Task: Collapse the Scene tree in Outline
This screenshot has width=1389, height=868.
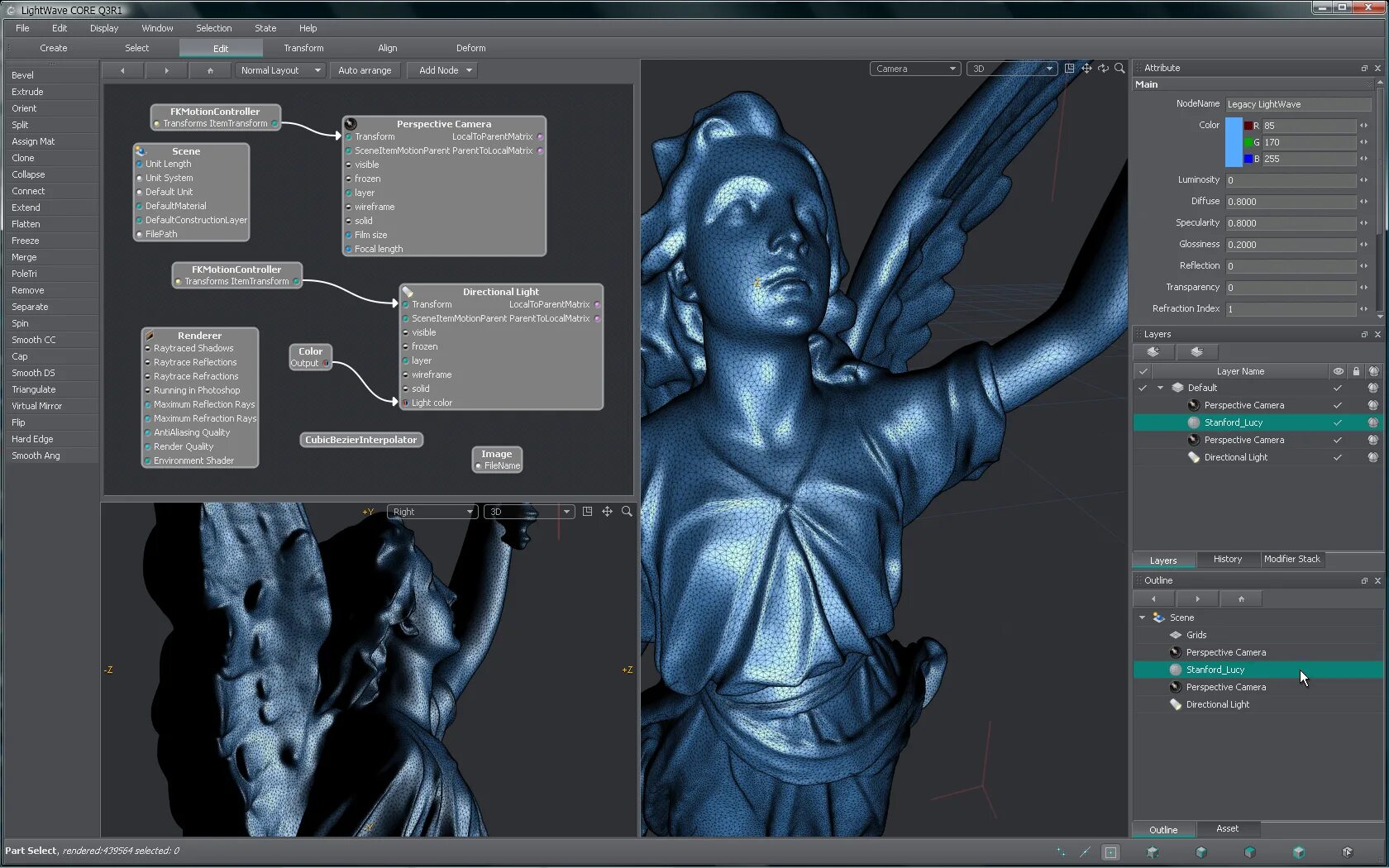Action: [1143, 618]
